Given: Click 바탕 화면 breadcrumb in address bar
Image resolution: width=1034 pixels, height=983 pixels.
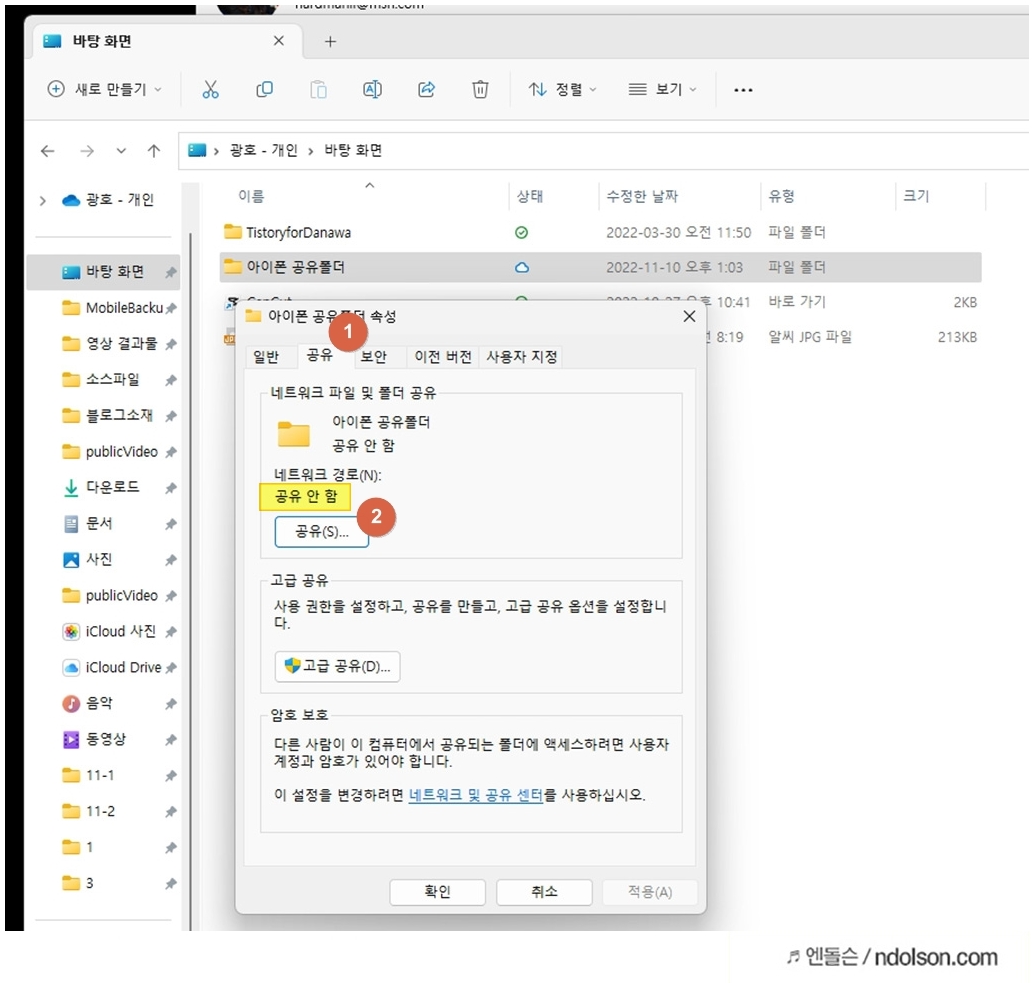Looking at the screenshot, I should click(x=353, y=150).
